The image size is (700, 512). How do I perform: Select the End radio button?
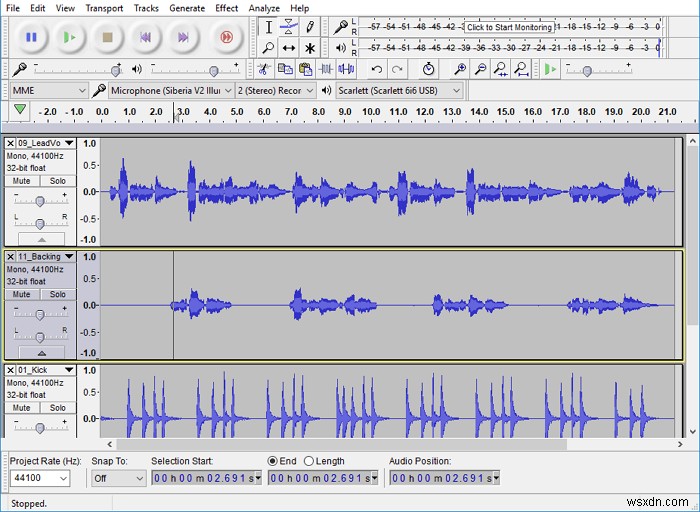pos(272,461)
